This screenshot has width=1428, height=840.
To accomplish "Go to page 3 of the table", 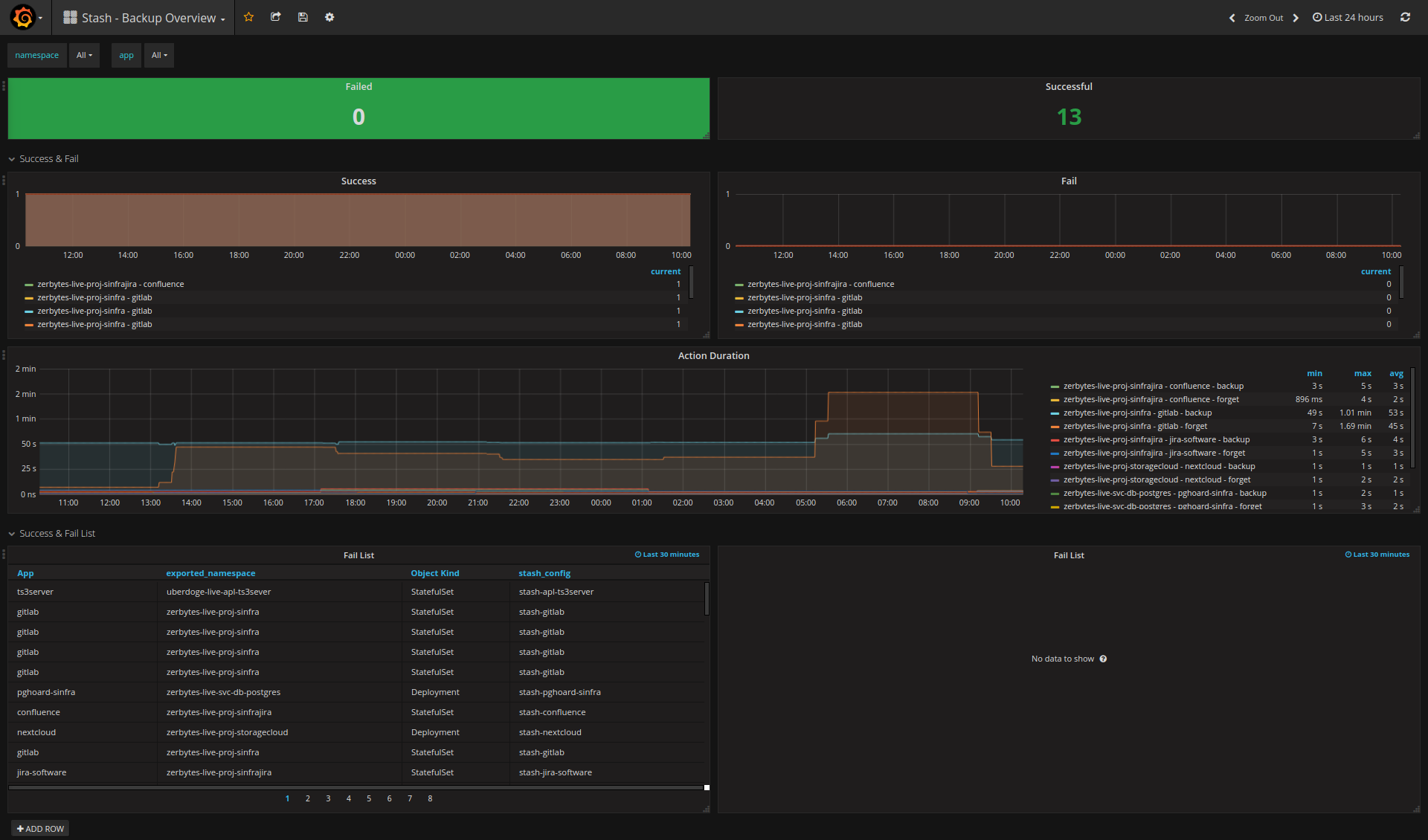I will point(328,798).
